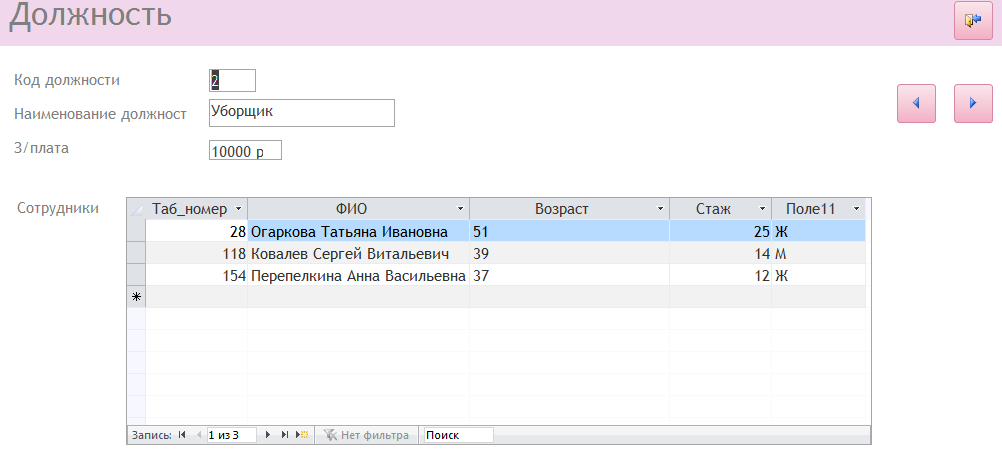Click the Поиск search box
The height and width of the screenshot is (455, 1002).
click(458, 435)
